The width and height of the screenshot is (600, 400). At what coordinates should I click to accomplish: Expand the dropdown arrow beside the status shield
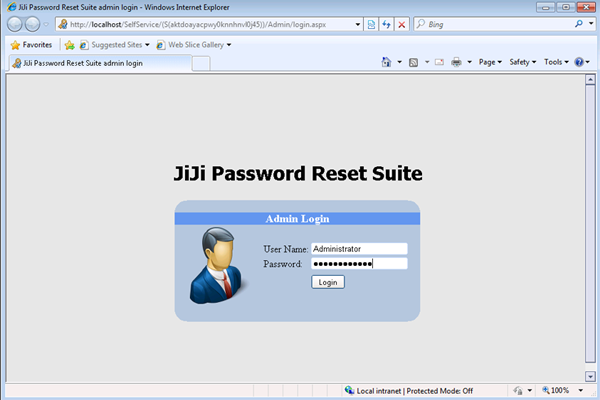(530, 390)
